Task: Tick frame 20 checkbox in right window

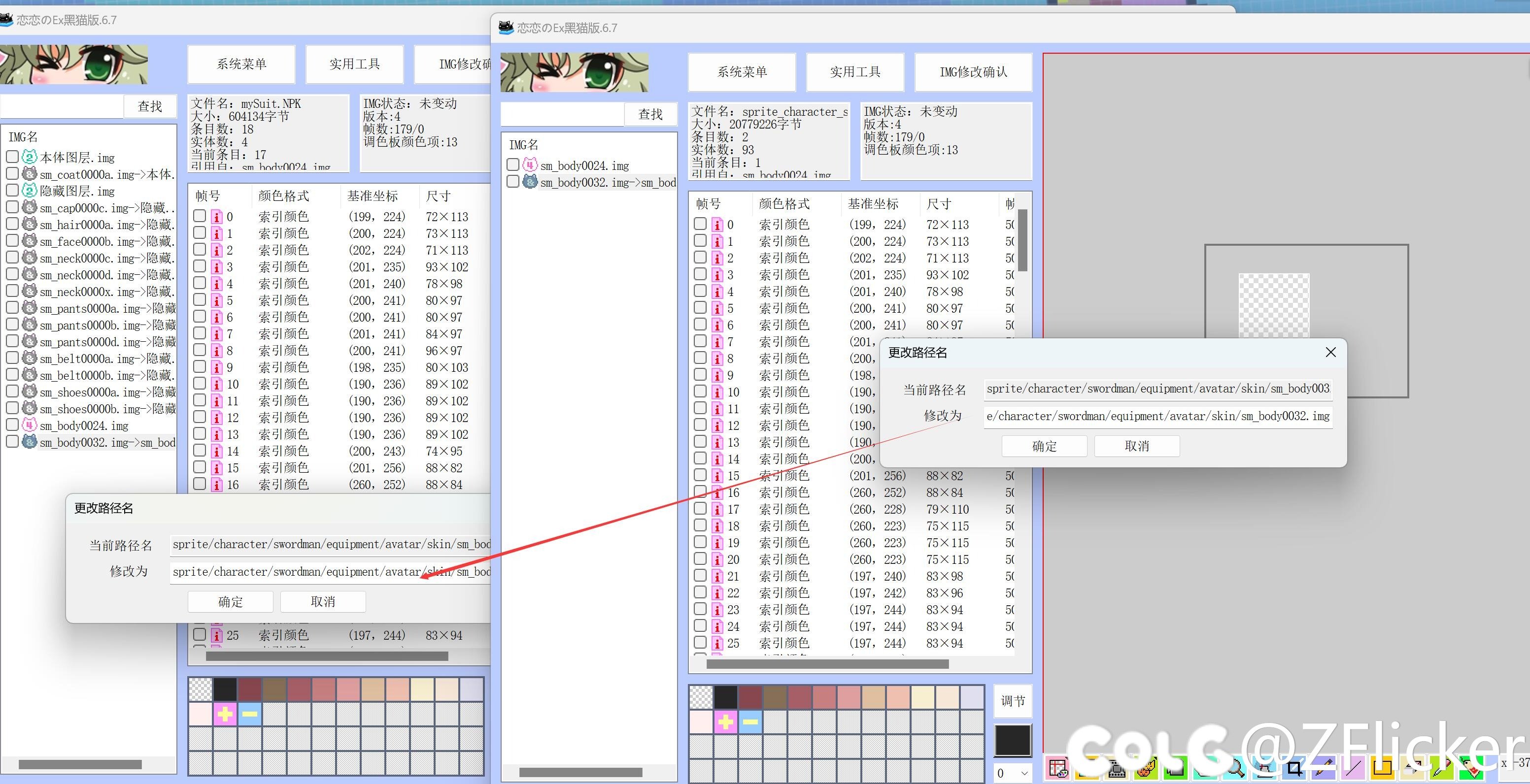Action: tap(700, 558)
